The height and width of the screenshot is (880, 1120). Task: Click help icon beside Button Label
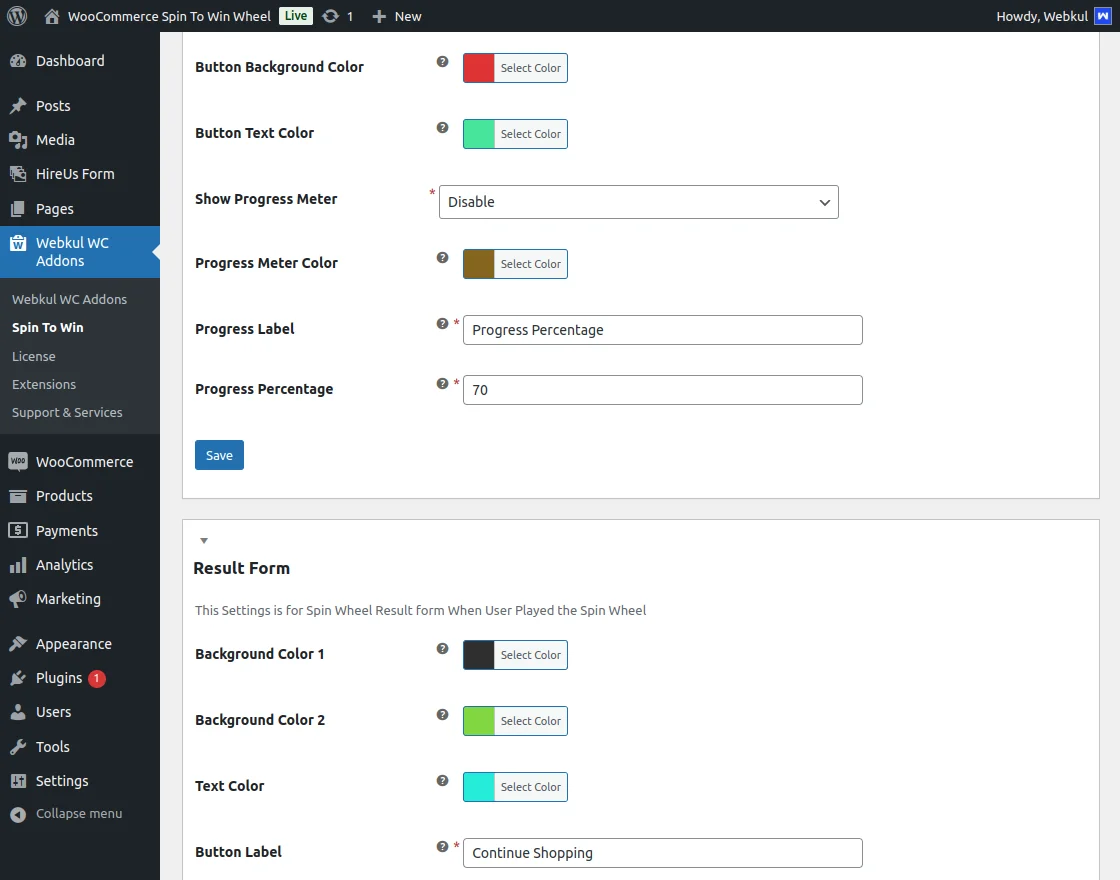[443, 846]
